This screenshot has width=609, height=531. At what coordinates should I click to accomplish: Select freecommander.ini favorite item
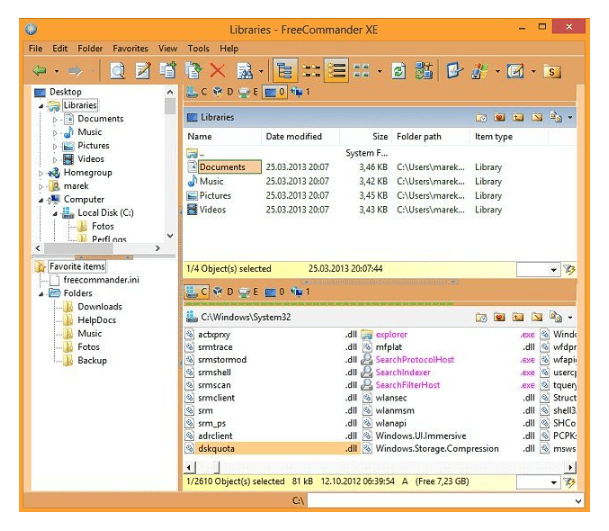pos(101,280)
